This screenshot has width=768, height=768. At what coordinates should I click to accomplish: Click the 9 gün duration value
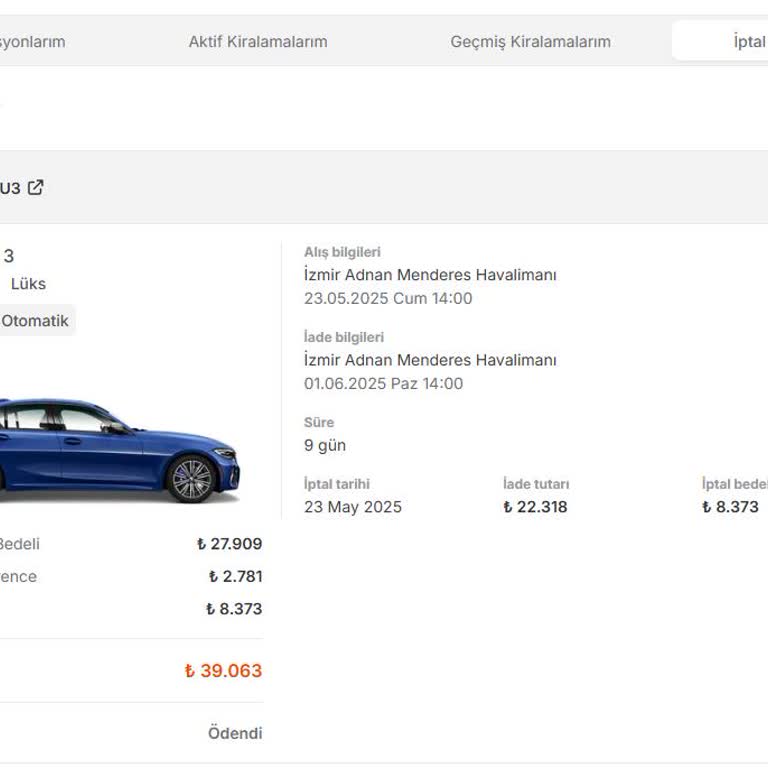pyautogui.click(x=325, y=445)
